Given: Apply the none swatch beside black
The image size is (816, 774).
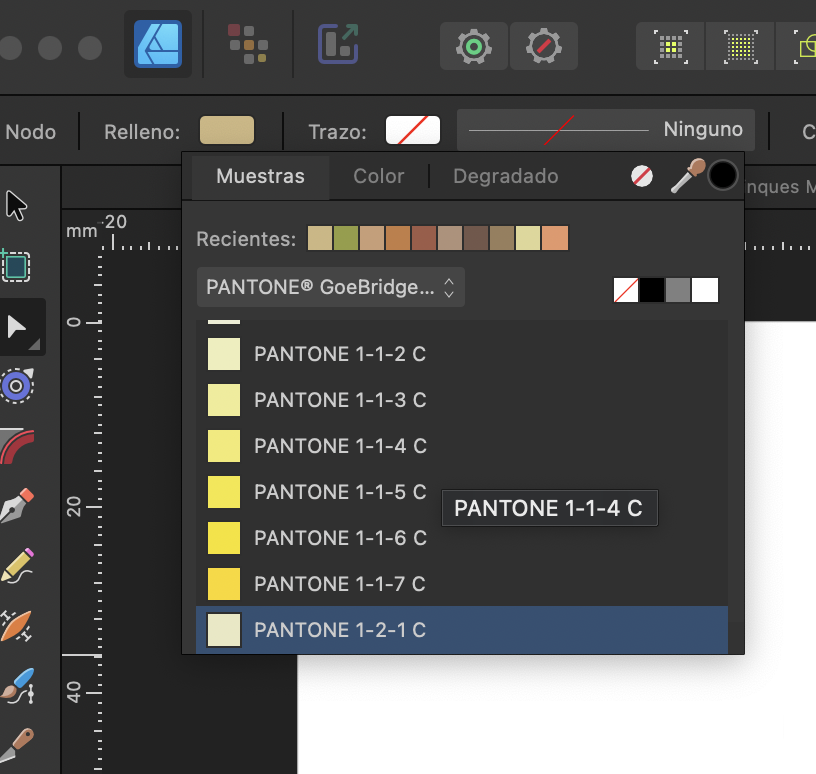Looking at the screenshot, I should tap(626, 290).
